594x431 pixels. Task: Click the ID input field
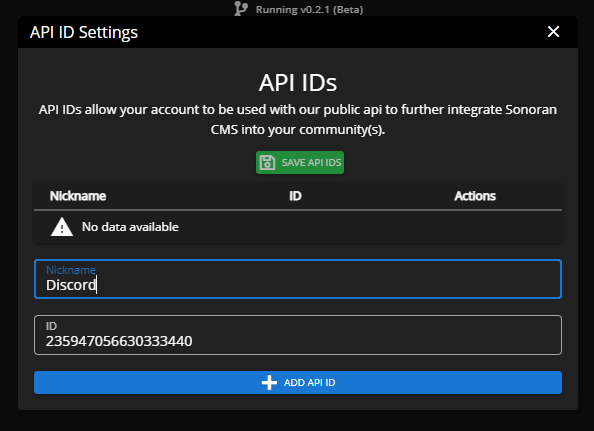[298, 335]
